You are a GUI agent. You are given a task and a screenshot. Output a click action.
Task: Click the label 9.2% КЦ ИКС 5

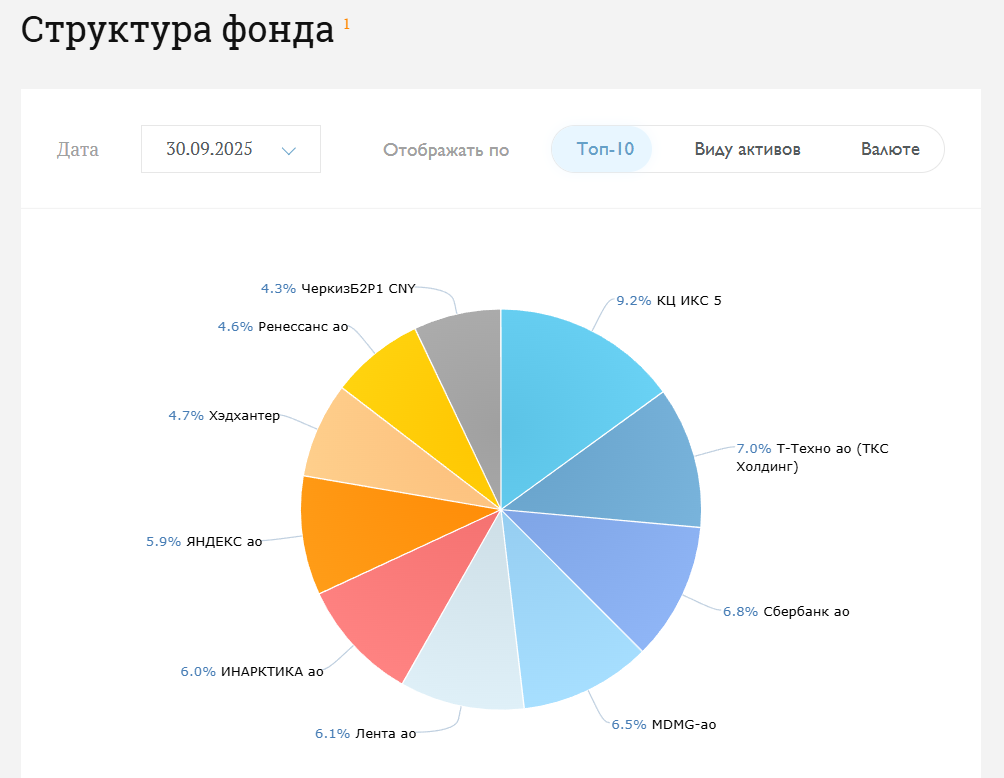pyautogui.click(x=668, y=300)
